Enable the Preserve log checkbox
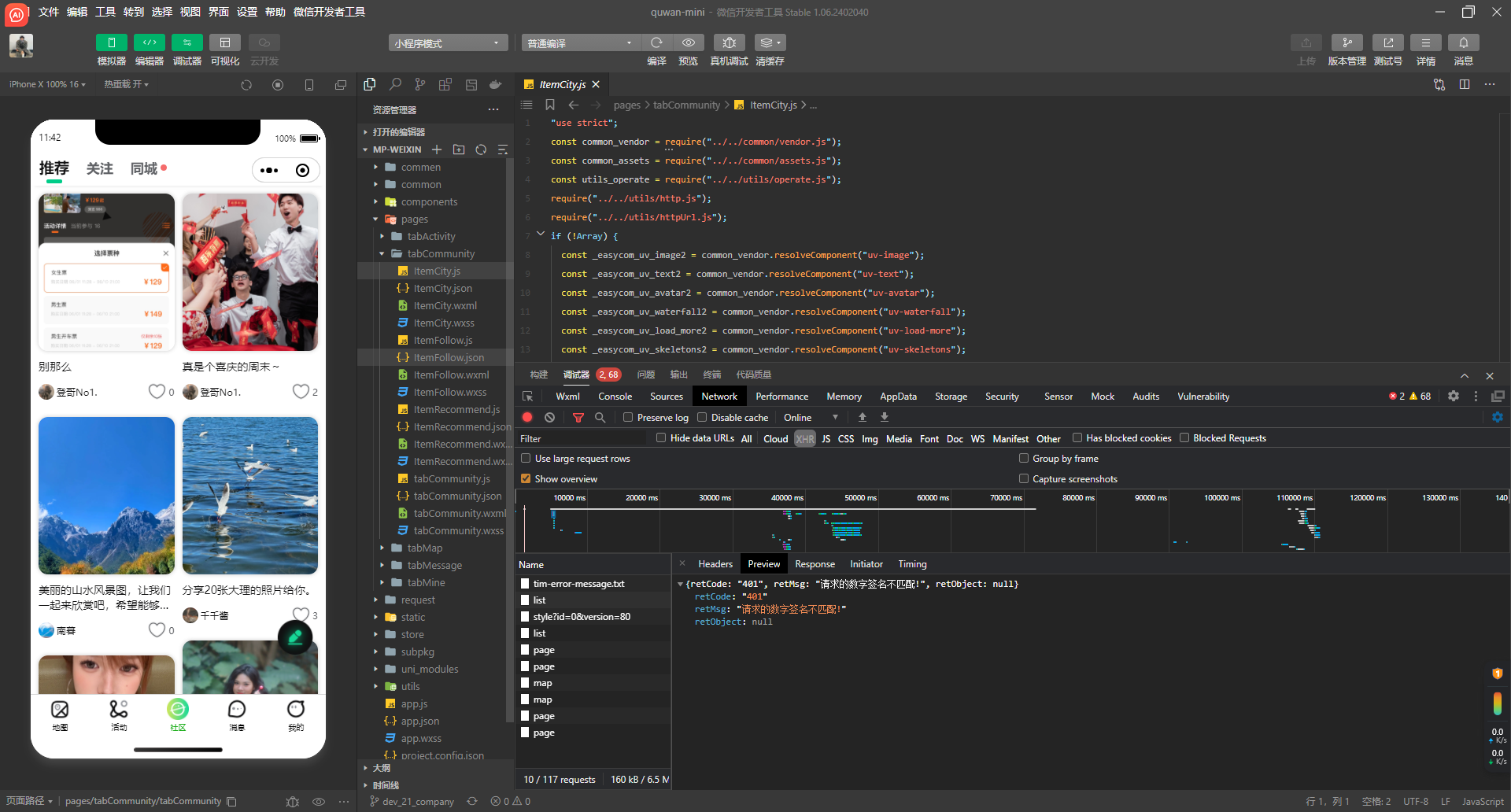The image size is (1511, 812). click(628, 418)
